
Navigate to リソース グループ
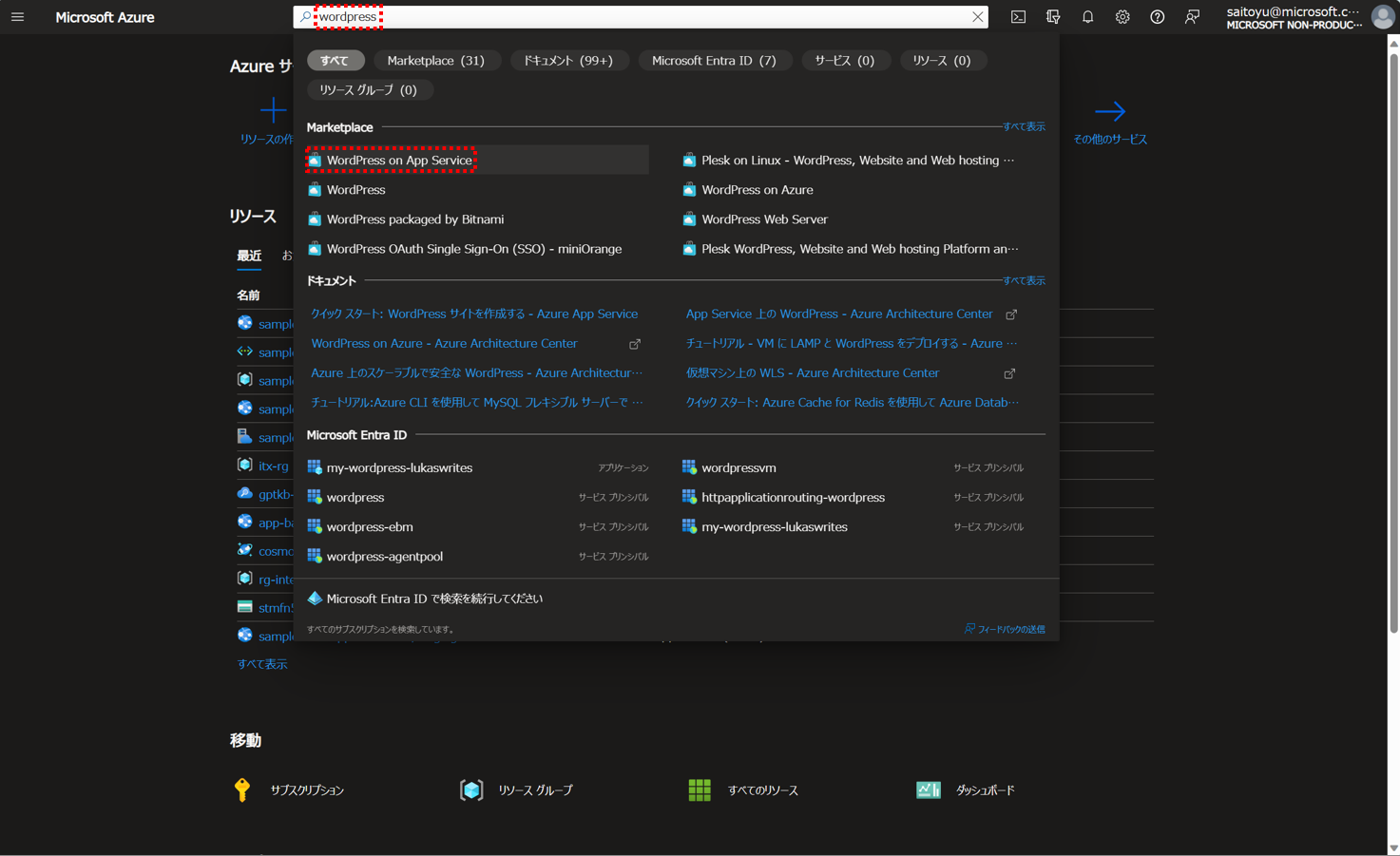click(535, 789)
